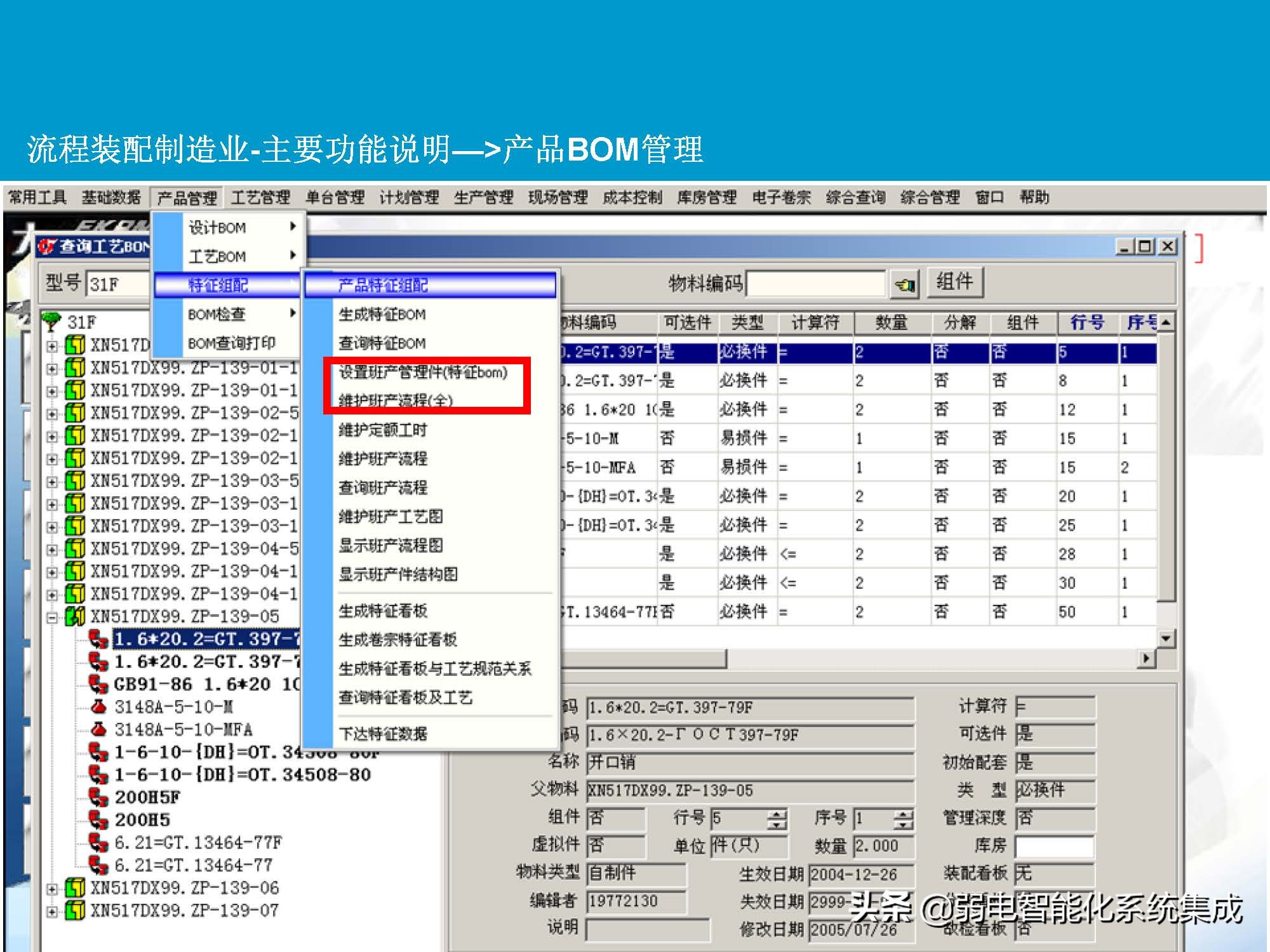
Task: Click icon of XN517DX99.ZP-139-04-5 node
Action: click(x=76, y=548)
